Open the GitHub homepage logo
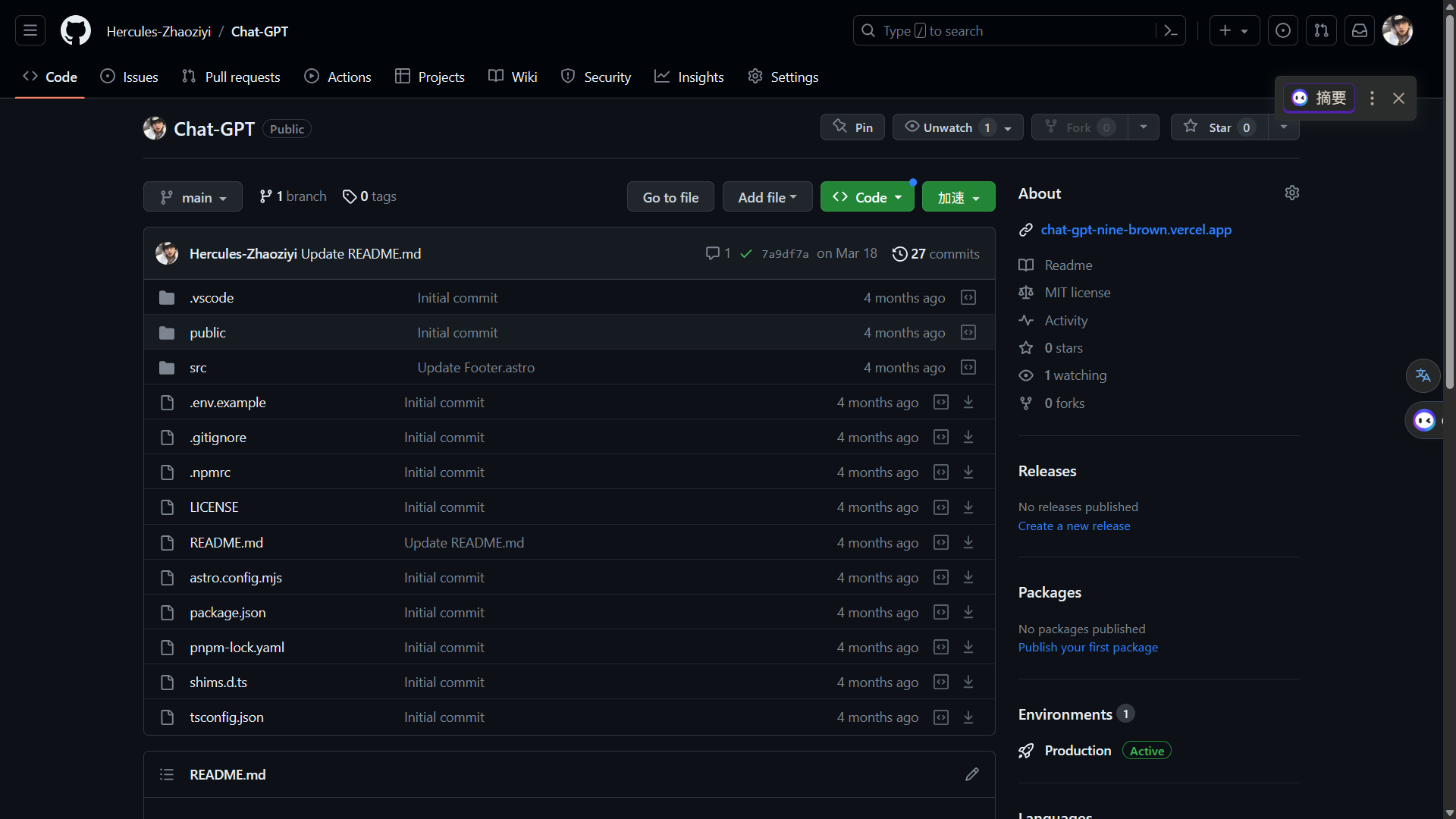Screen dimensions: 1456x819 pos(76,31)
